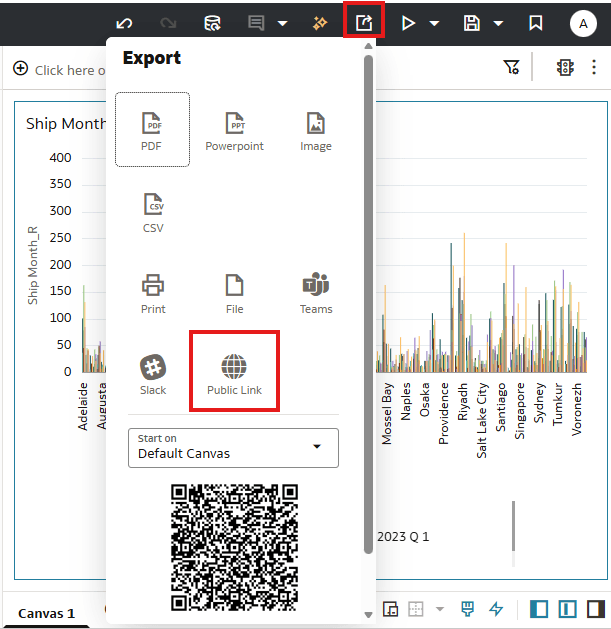Click the Save disk icon
Viewport: 611px width, 629px height.
pos(471,23)
